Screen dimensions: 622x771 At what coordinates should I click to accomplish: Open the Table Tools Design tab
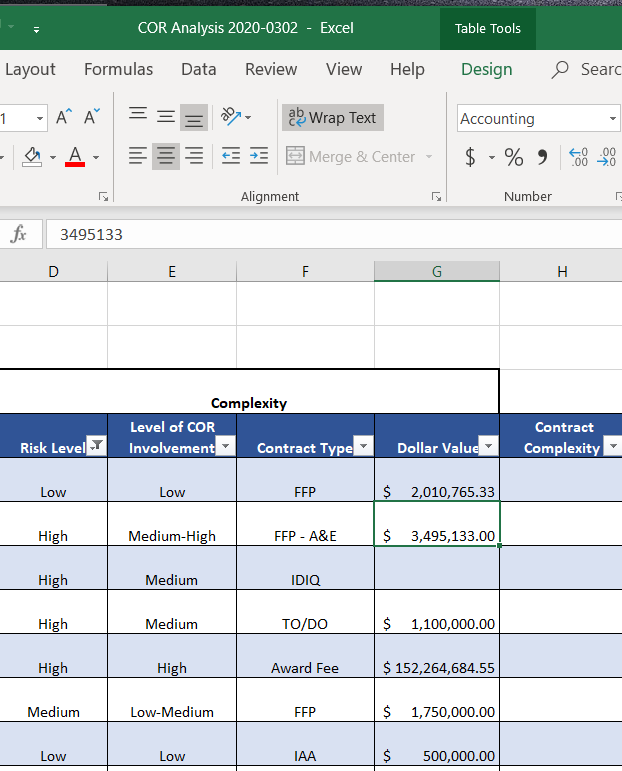tap(487, 69)
